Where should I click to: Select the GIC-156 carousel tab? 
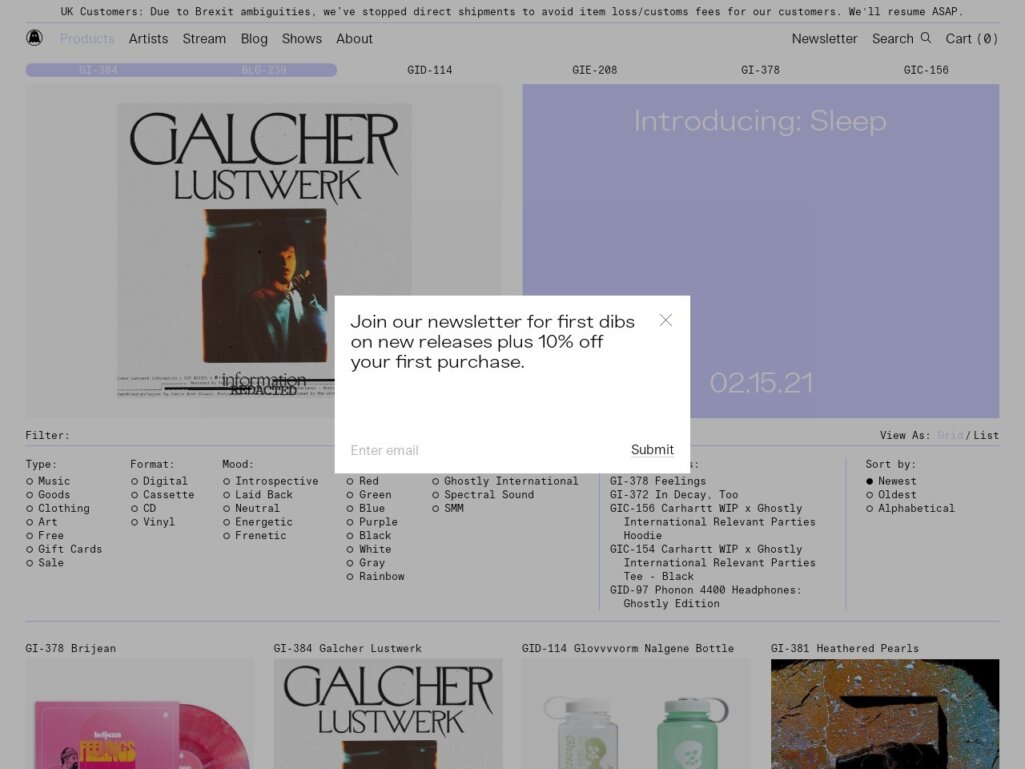925,70
